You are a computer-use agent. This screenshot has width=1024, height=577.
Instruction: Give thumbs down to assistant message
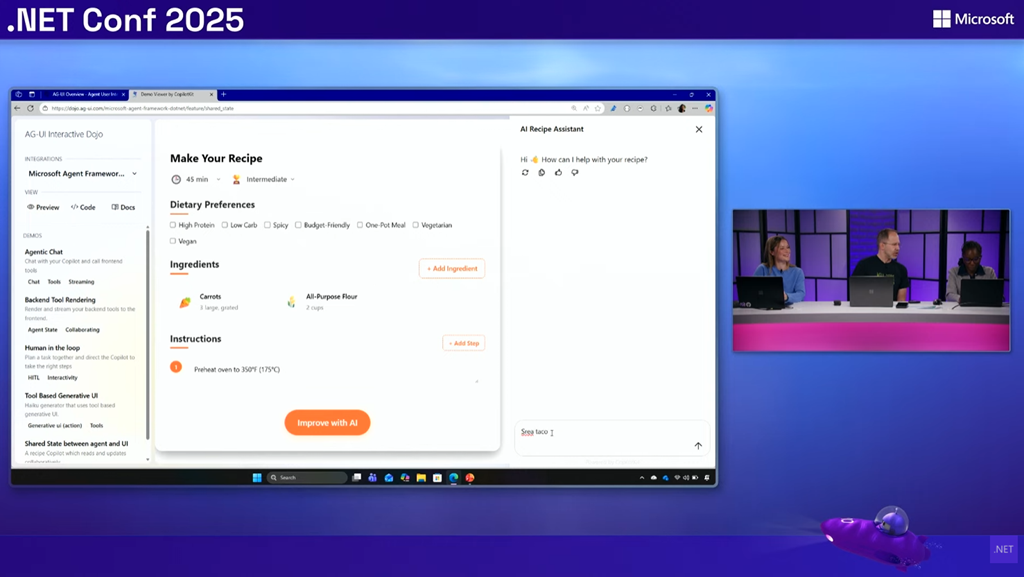point(575,172)
